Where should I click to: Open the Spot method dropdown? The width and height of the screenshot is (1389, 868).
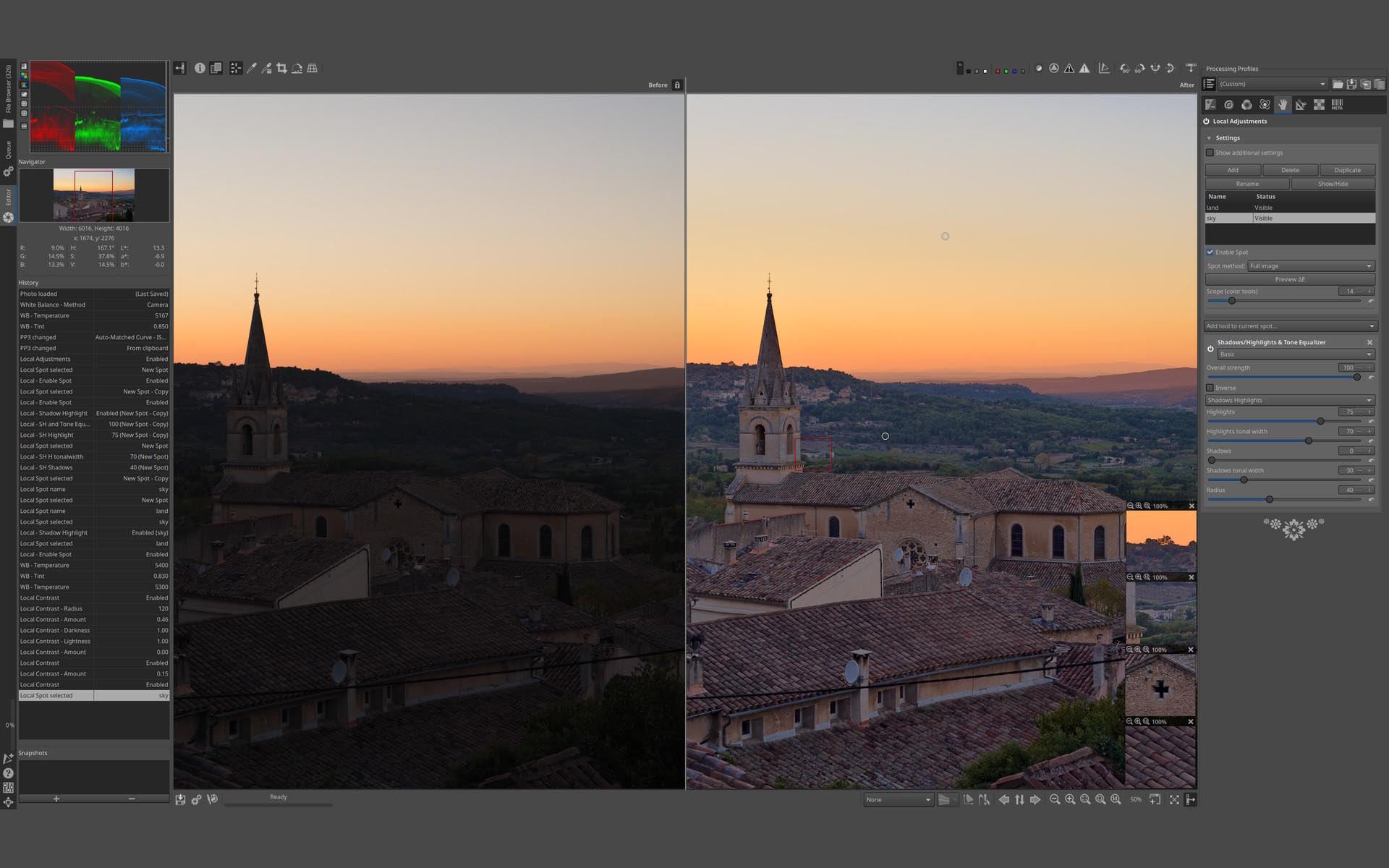point(1311,266)
